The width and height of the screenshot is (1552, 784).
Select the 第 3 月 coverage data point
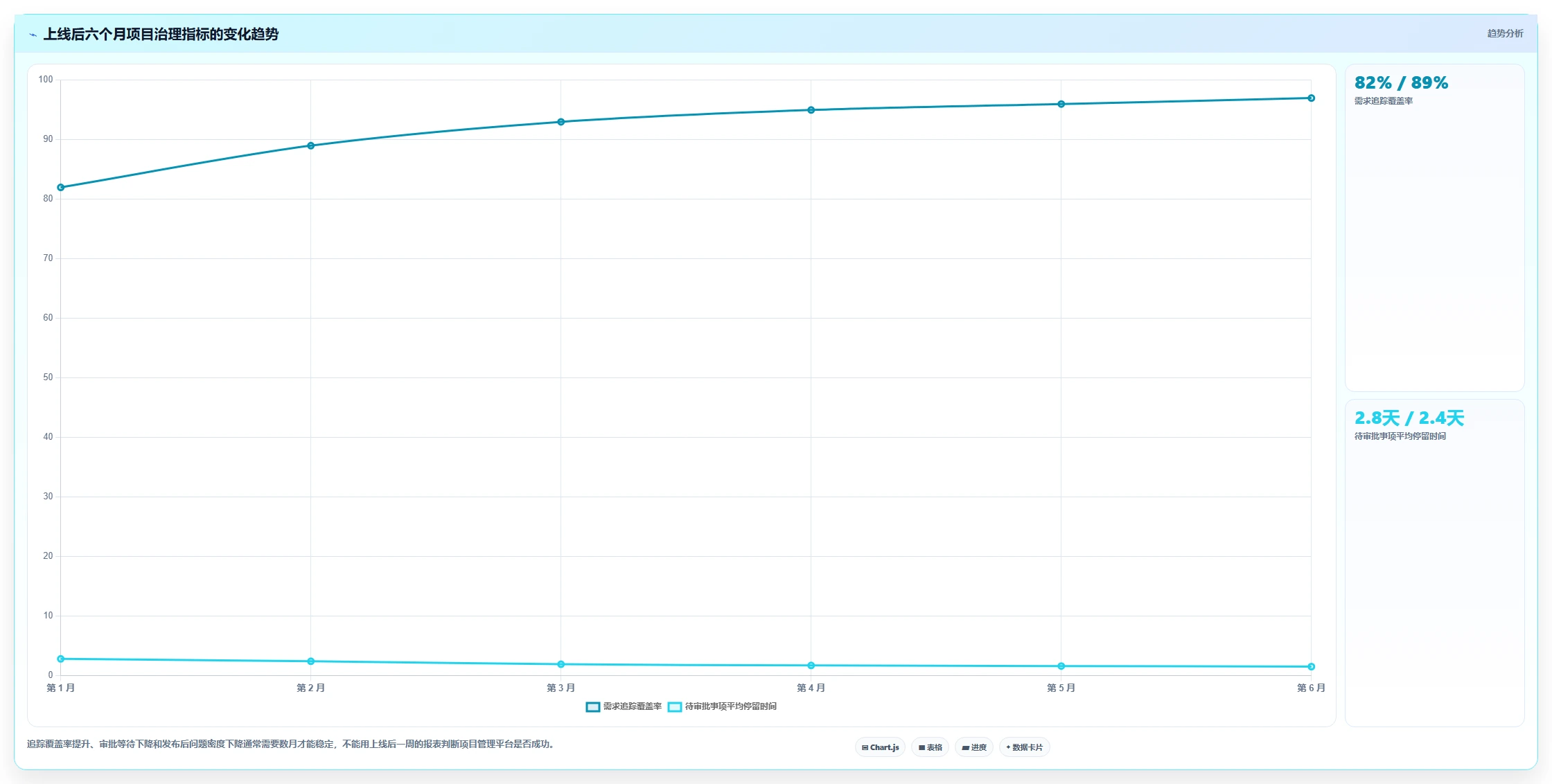[x=561, y=122]
